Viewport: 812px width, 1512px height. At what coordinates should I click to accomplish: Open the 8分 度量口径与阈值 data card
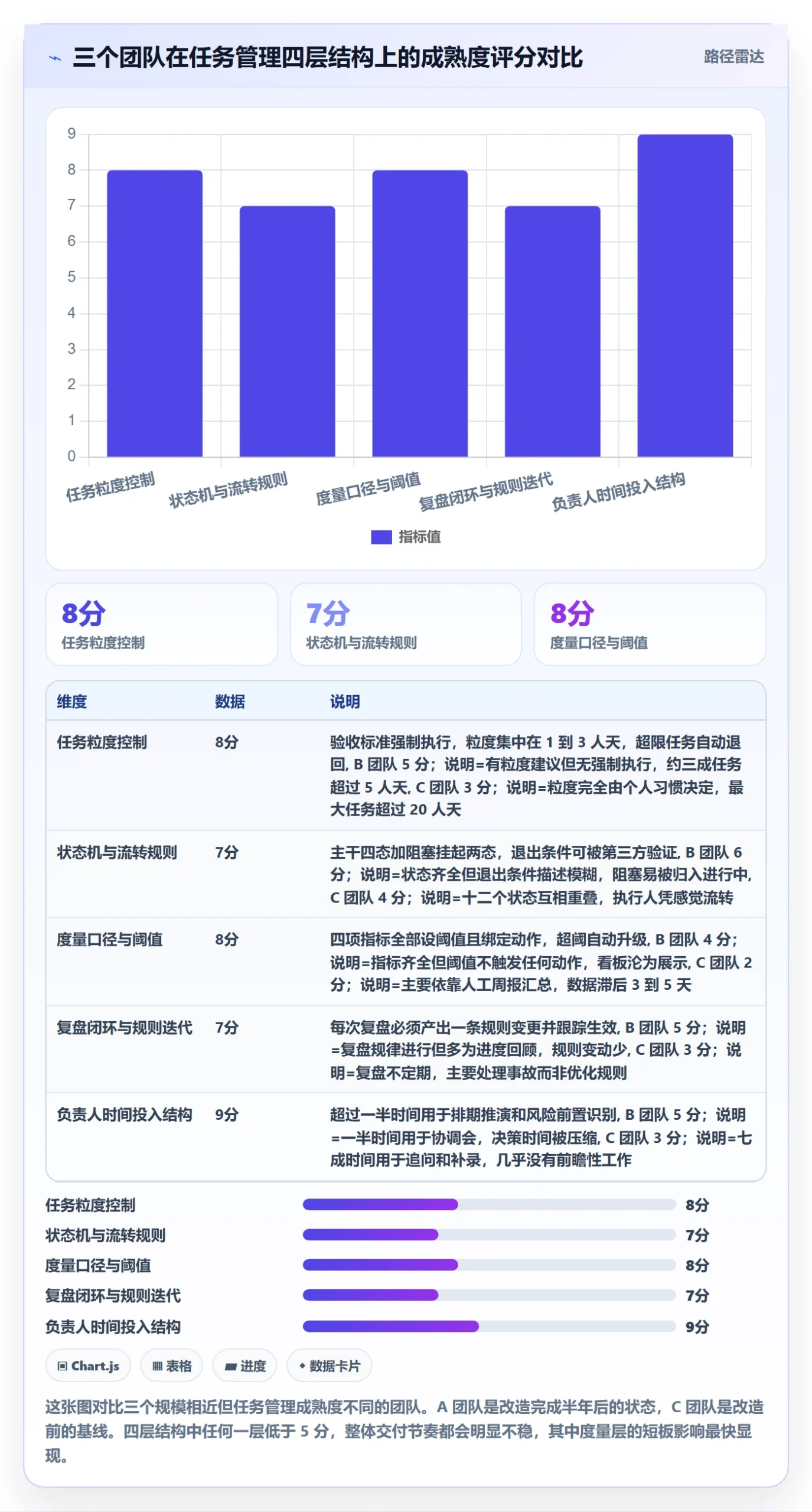tap(650, 624)
